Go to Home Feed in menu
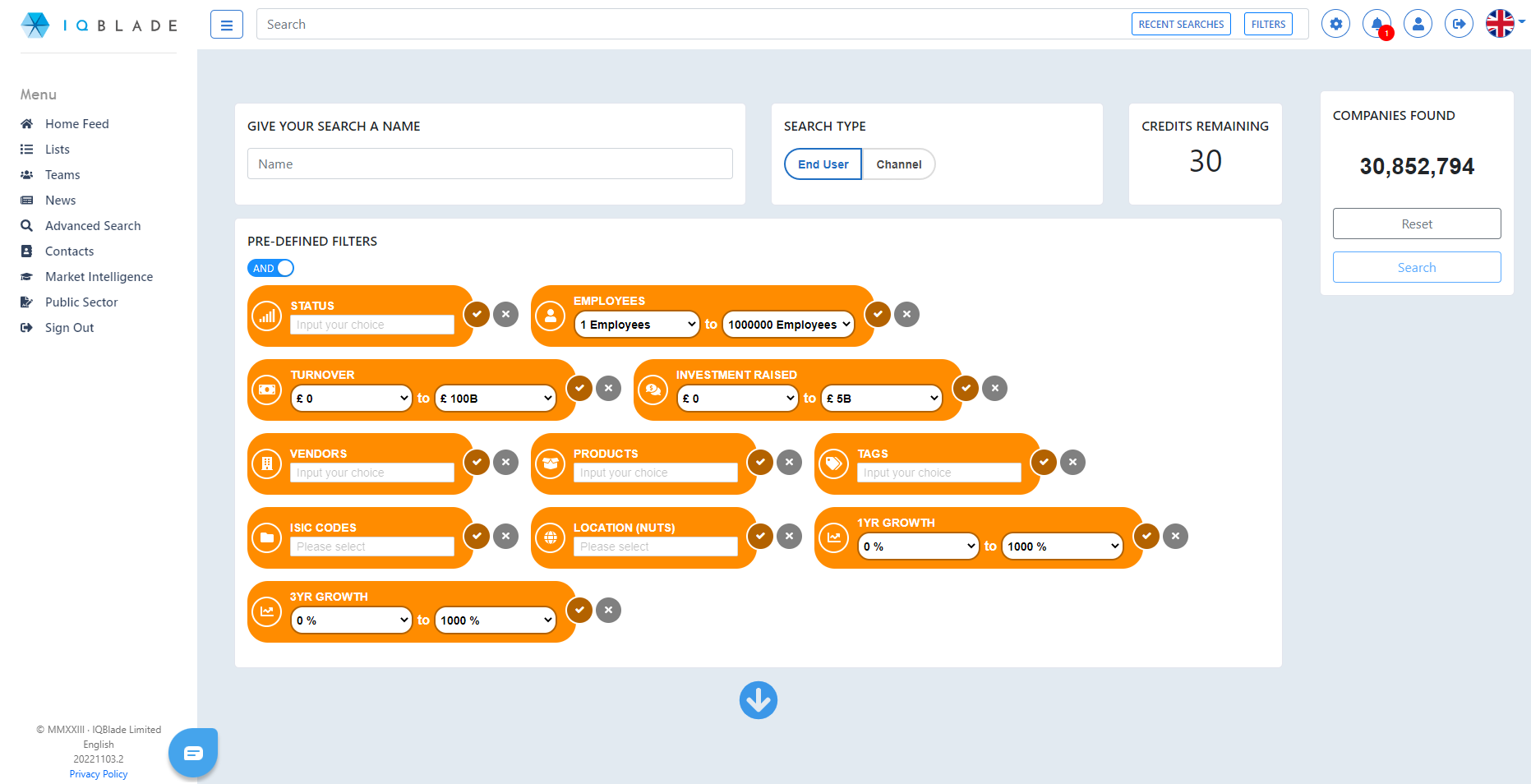Screen dimensions: 1531x784 click(76, 124)
